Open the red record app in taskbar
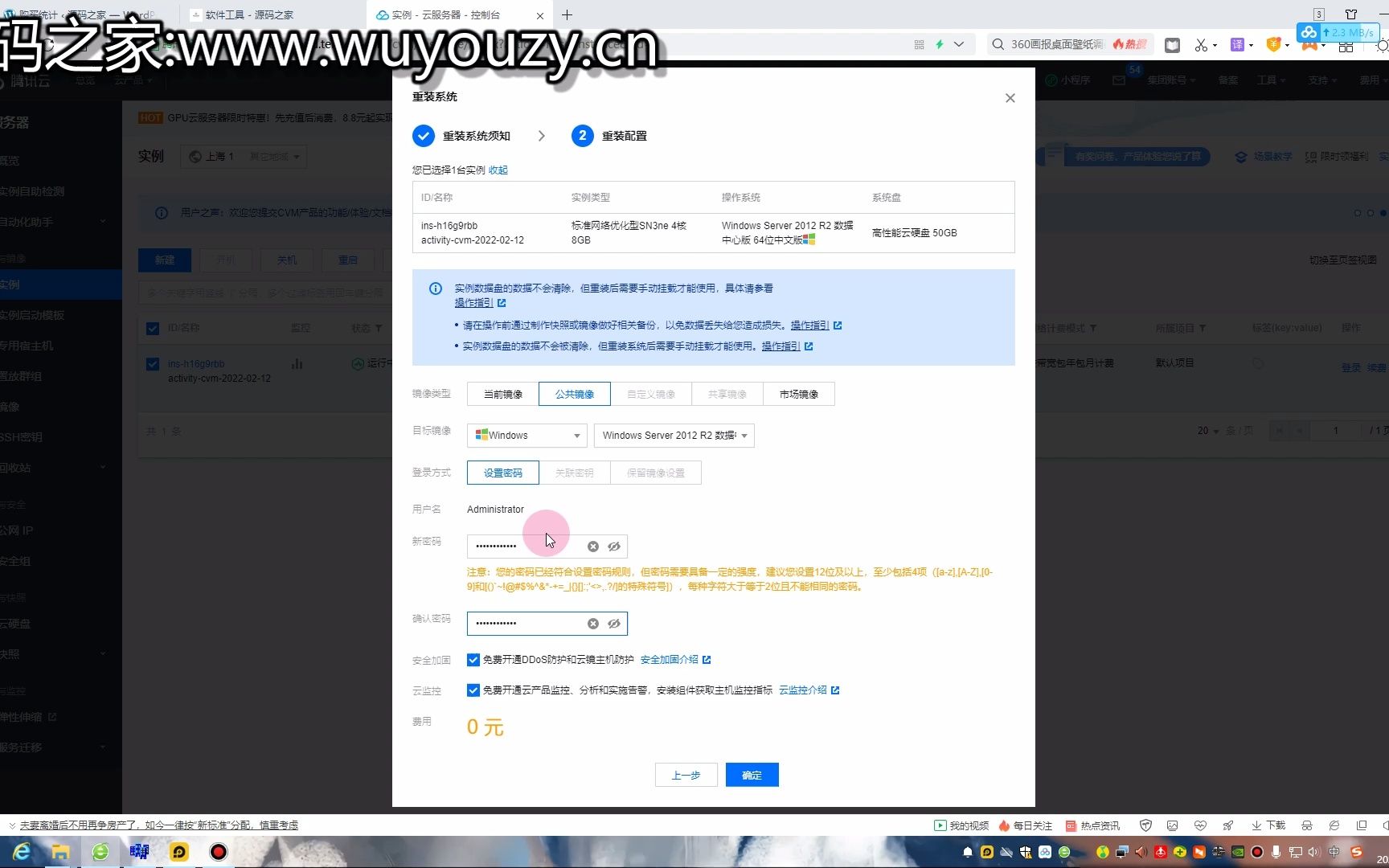The height and width of the screenshot is (868, 1389). tap(218, 852)
